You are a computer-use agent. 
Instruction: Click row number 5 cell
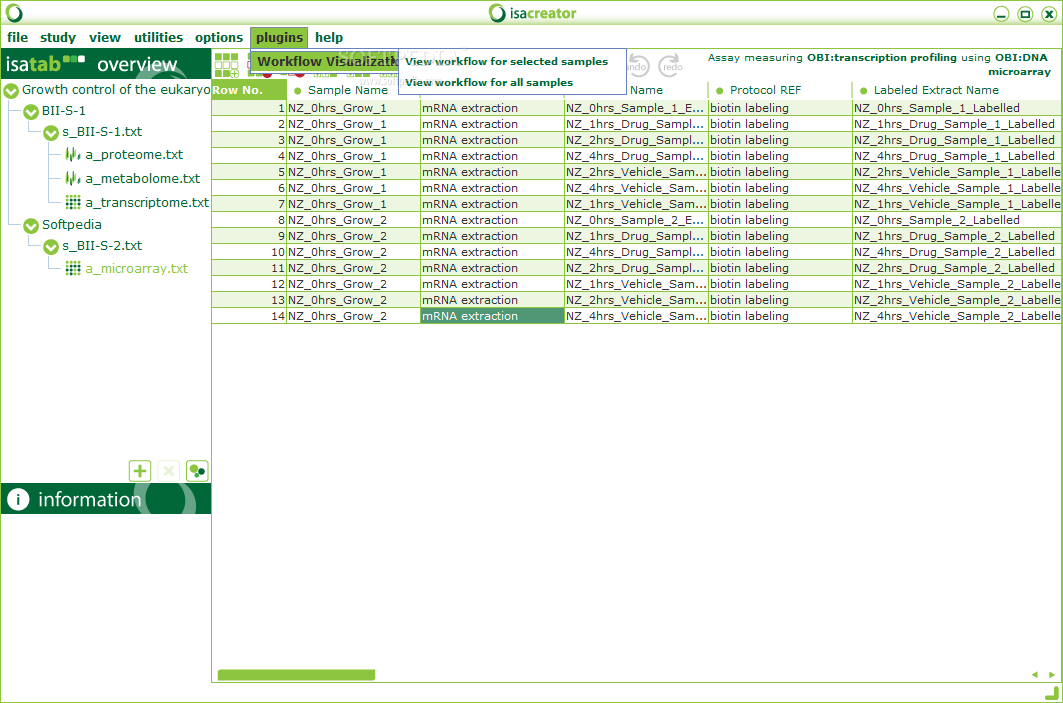click(249, 172)
